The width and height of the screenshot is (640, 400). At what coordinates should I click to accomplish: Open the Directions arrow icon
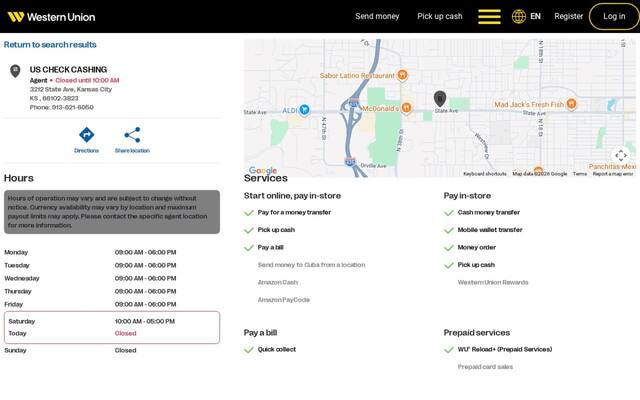coord(87,135)
